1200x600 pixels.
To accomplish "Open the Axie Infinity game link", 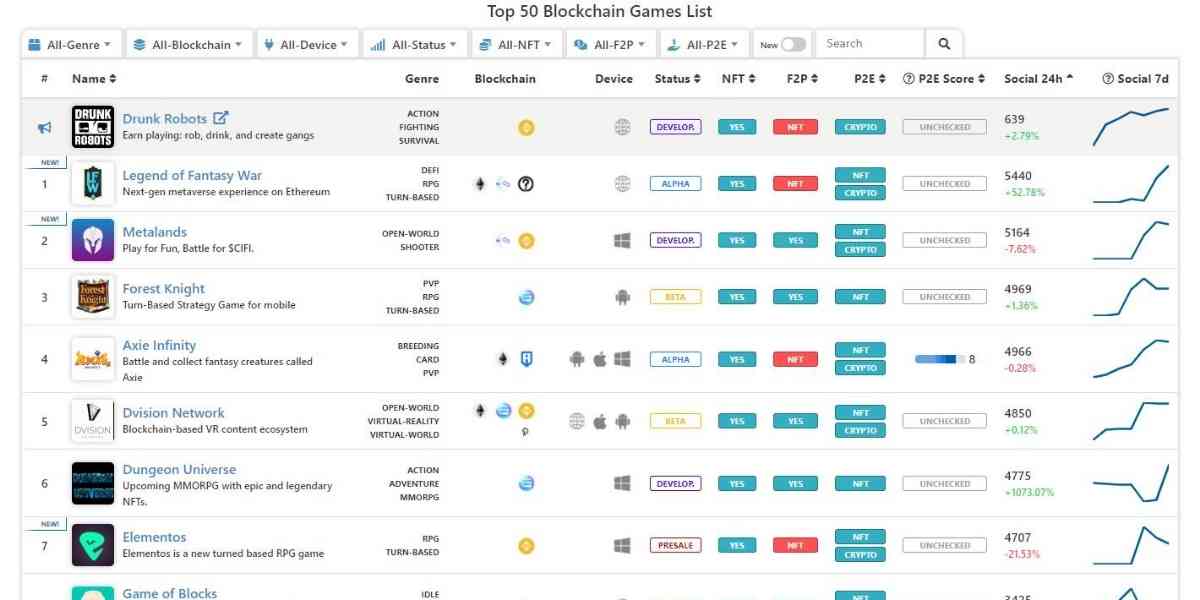I will coord(159,345).
